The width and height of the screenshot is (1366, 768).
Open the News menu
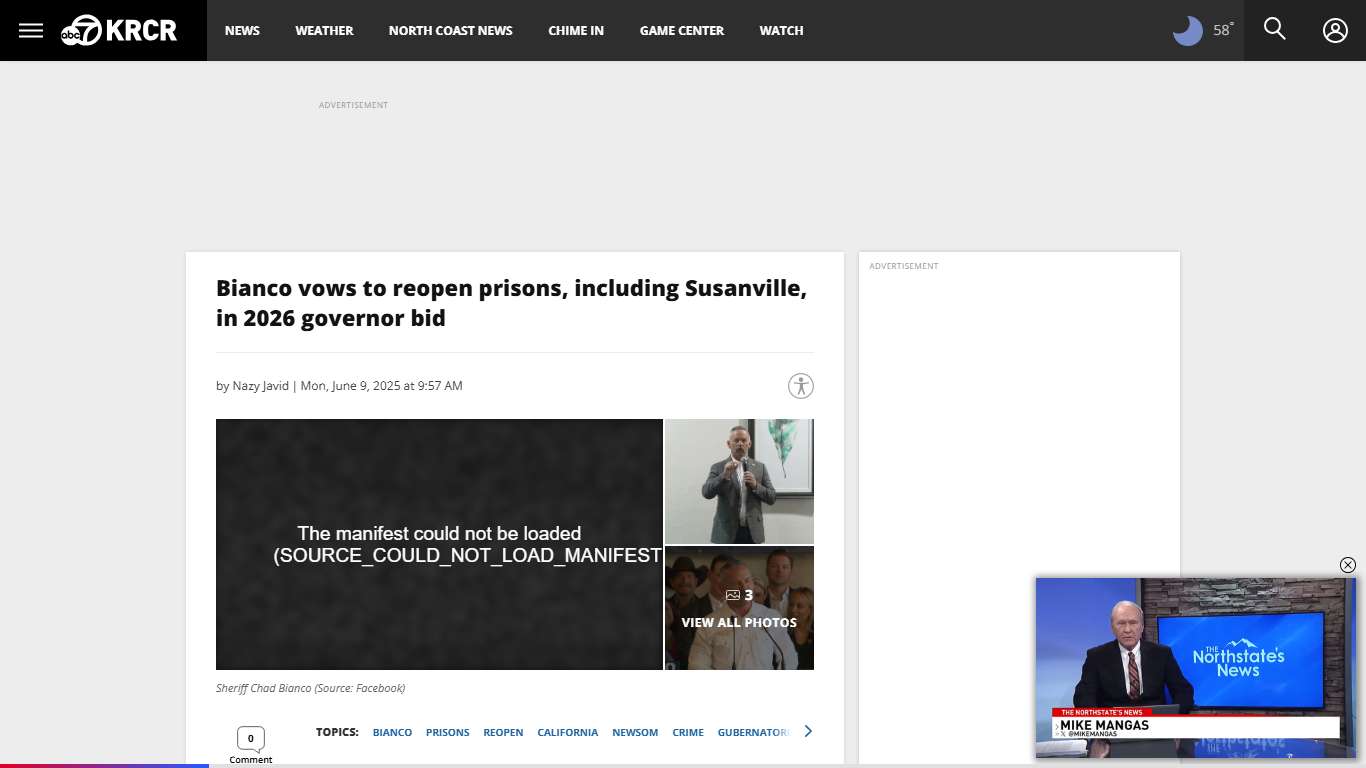[x=242, y=31]
